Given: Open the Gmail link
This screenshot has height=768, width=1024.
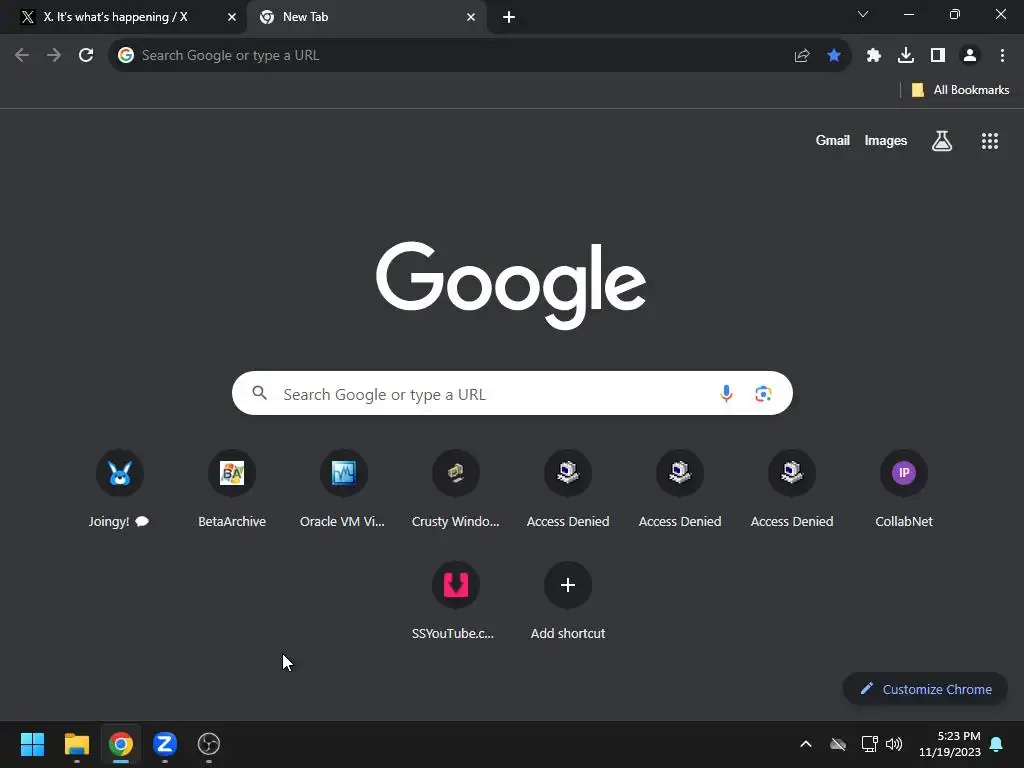Looking at the screenshot, I should [833, 140].
